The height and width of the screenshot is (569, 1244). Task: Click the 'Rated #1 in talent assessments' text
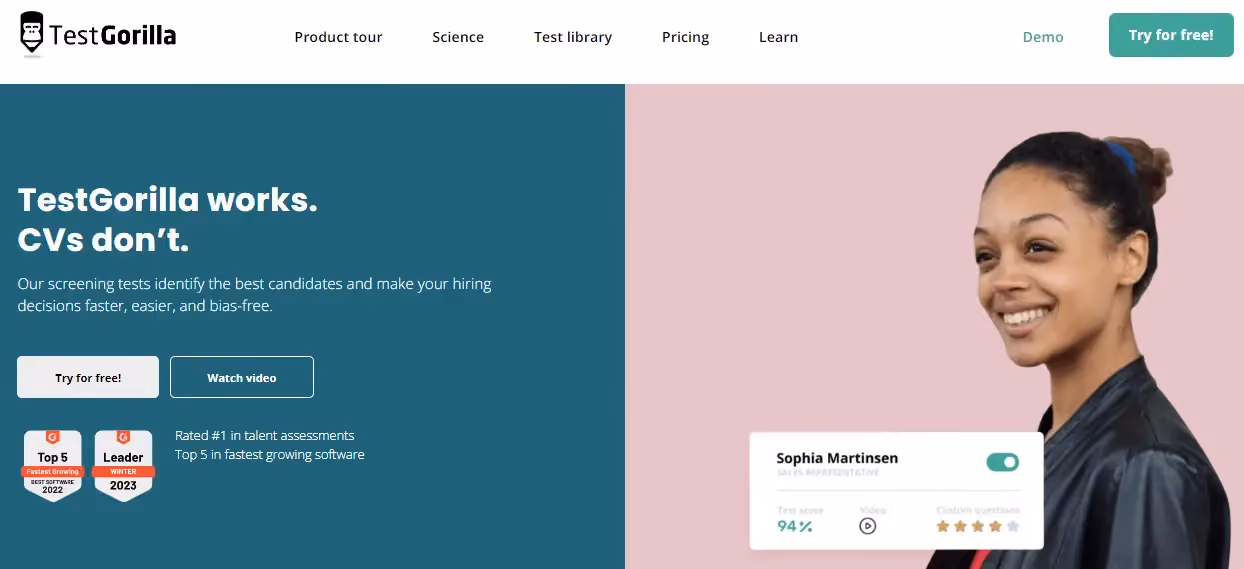click(x=265, y=435)
